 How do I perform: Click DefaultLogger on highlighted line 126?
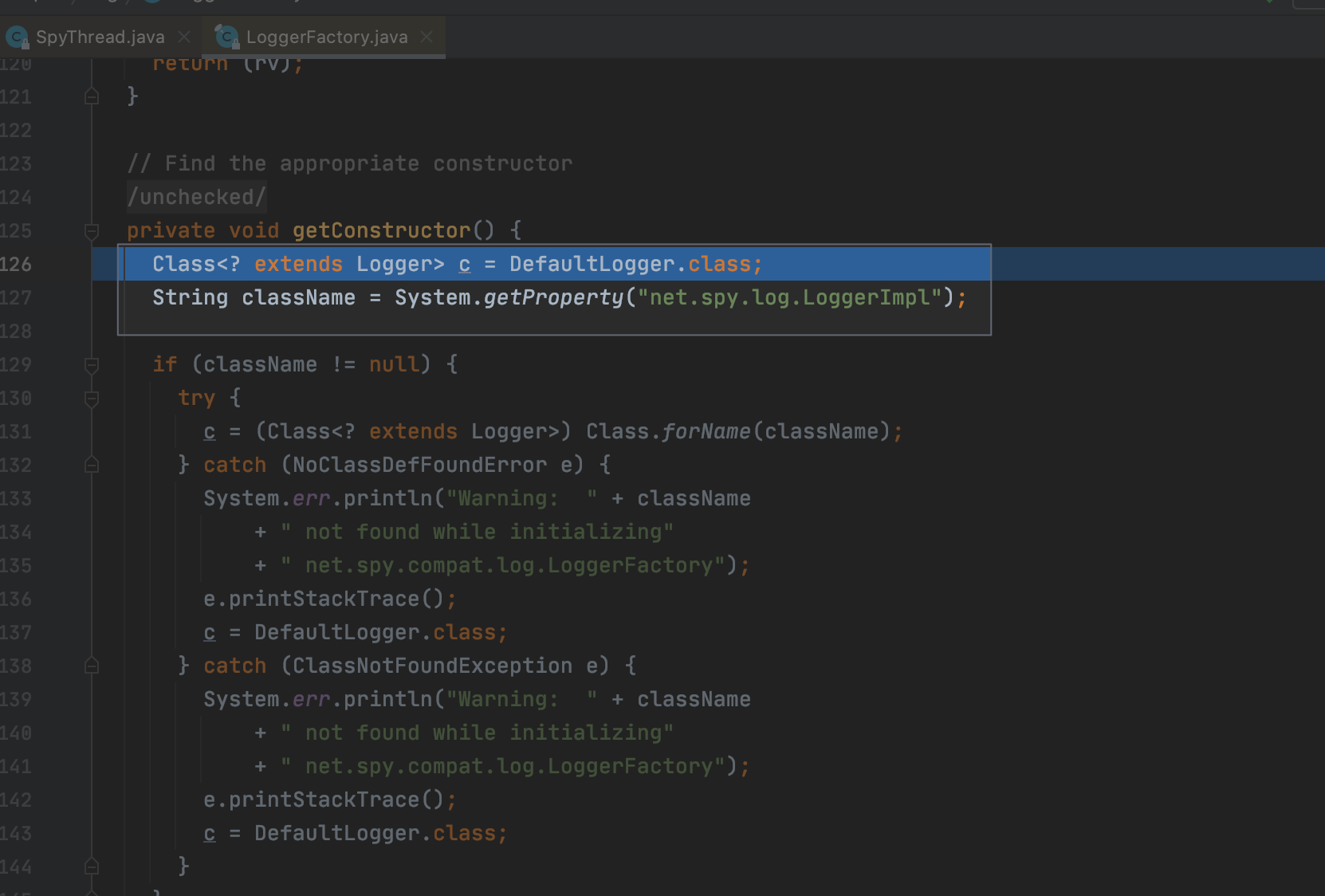[x=592, y=264]
